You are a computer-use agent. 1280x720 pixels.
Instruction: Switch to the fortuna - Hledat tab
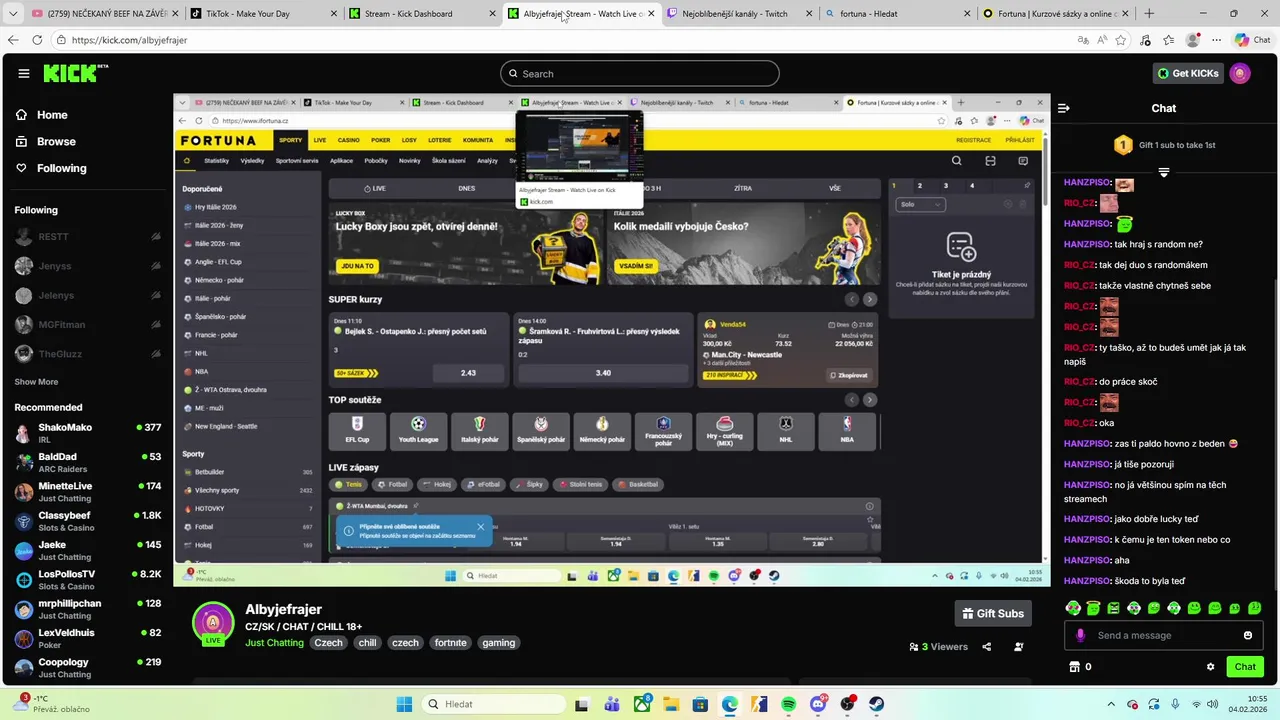click(897, 14)
